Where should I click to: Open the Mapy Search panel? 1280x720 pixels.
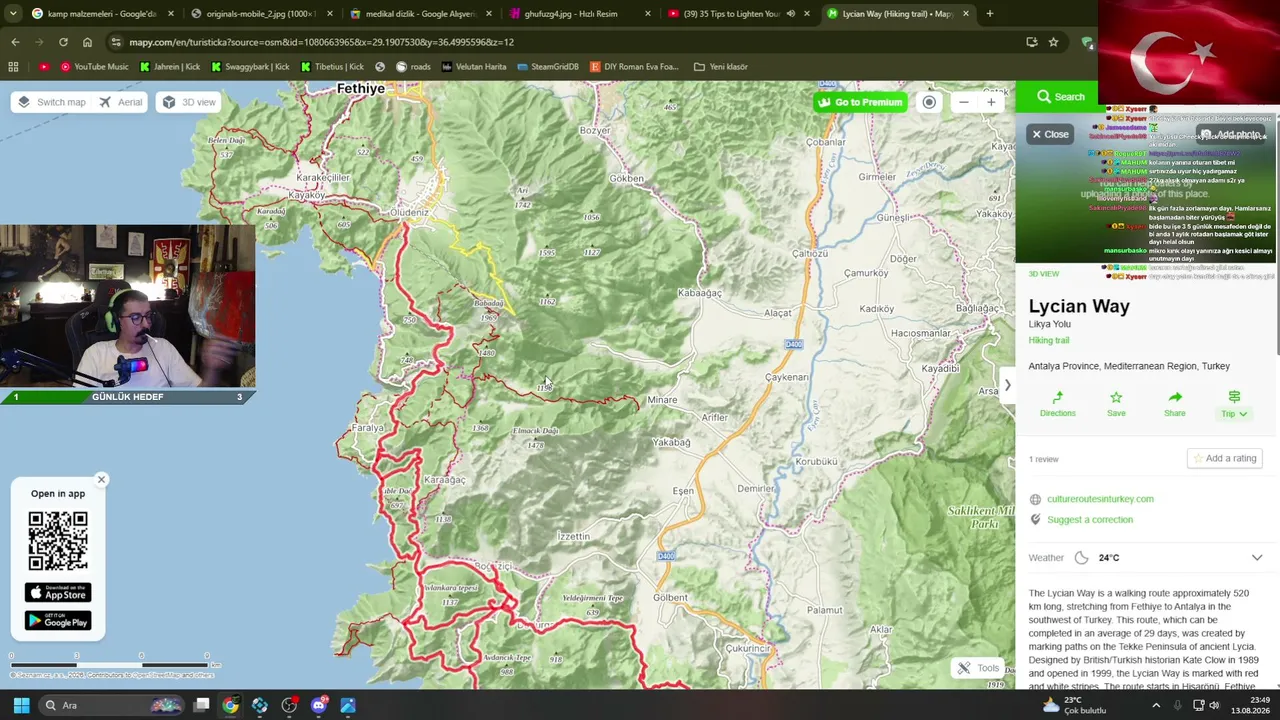[x=1060, y=97]
